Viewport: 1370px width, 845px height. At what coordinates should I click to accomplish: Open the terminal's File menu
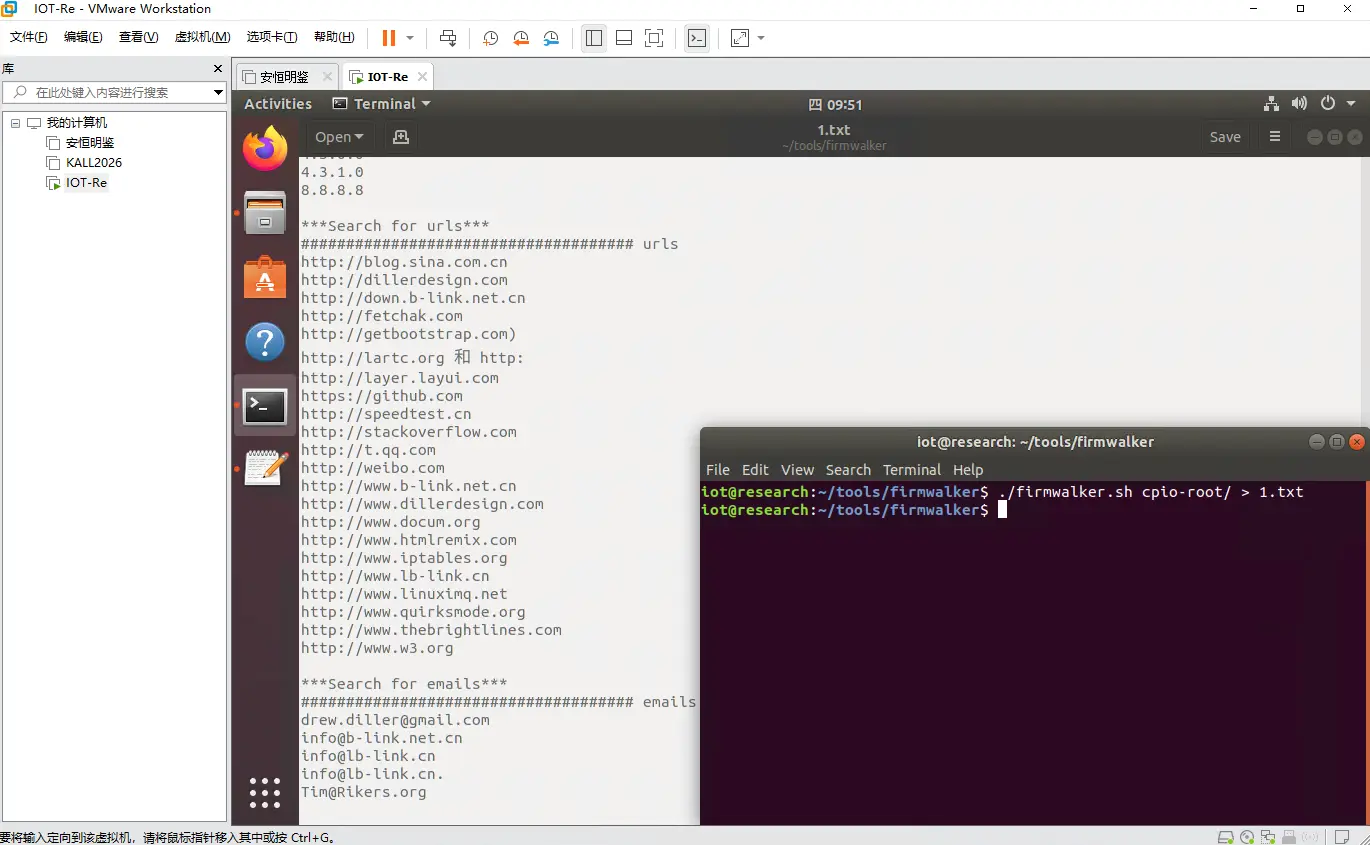[x=718, y=470]
